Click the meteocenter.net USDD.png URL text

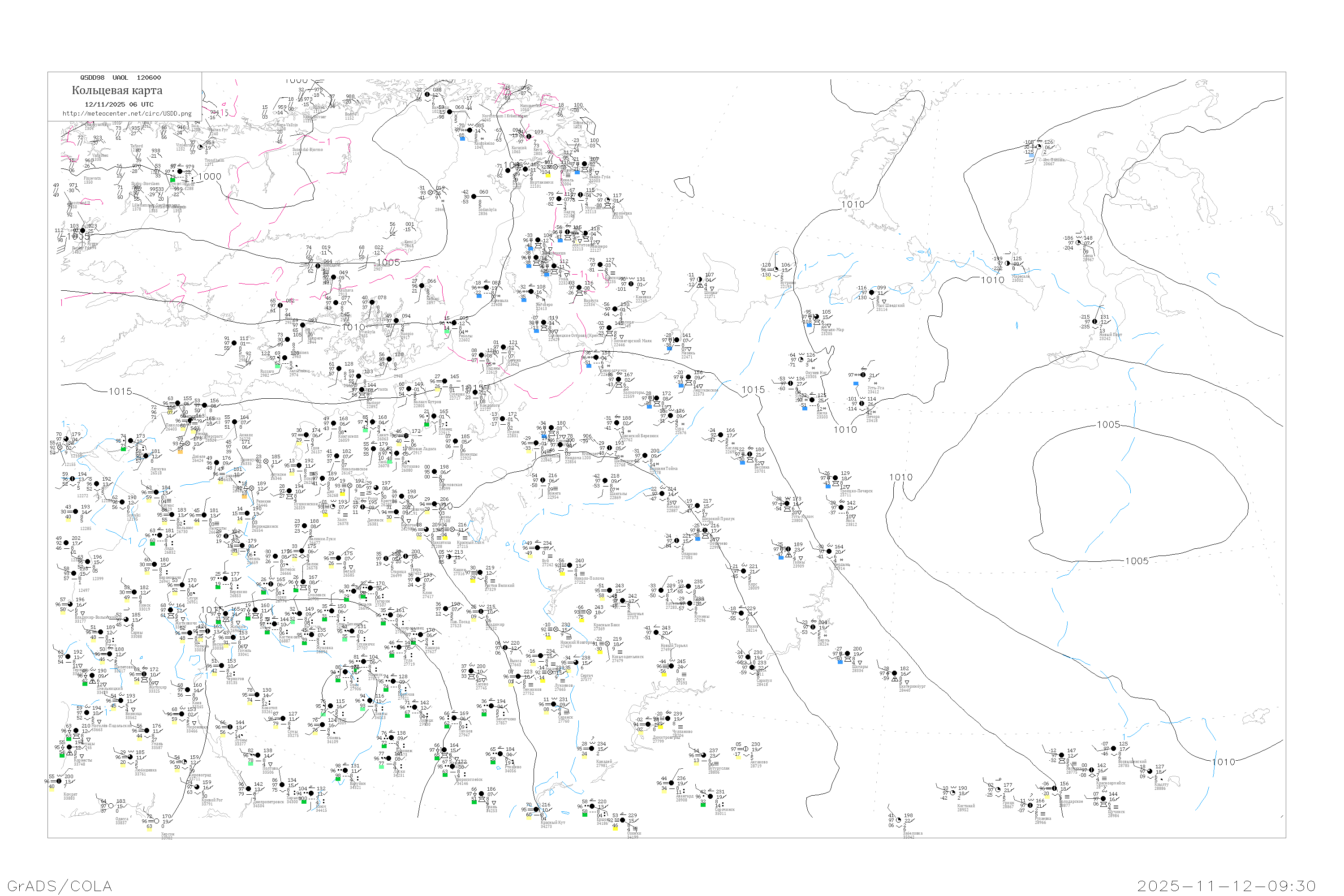(127, 114)
